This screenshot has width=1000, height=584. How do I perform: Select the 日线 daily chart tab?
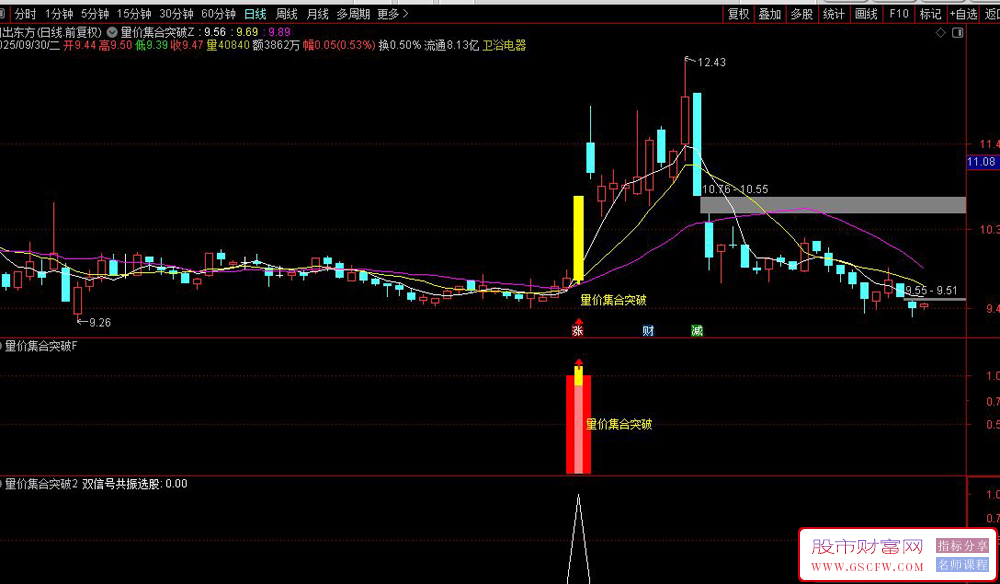click(x=255, y=13)
